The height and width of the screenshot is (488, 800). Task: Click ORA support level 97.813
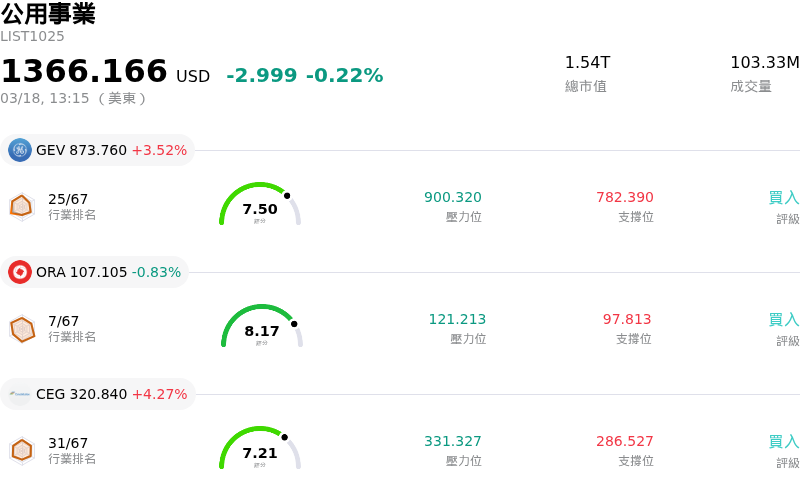coord(627,320)
